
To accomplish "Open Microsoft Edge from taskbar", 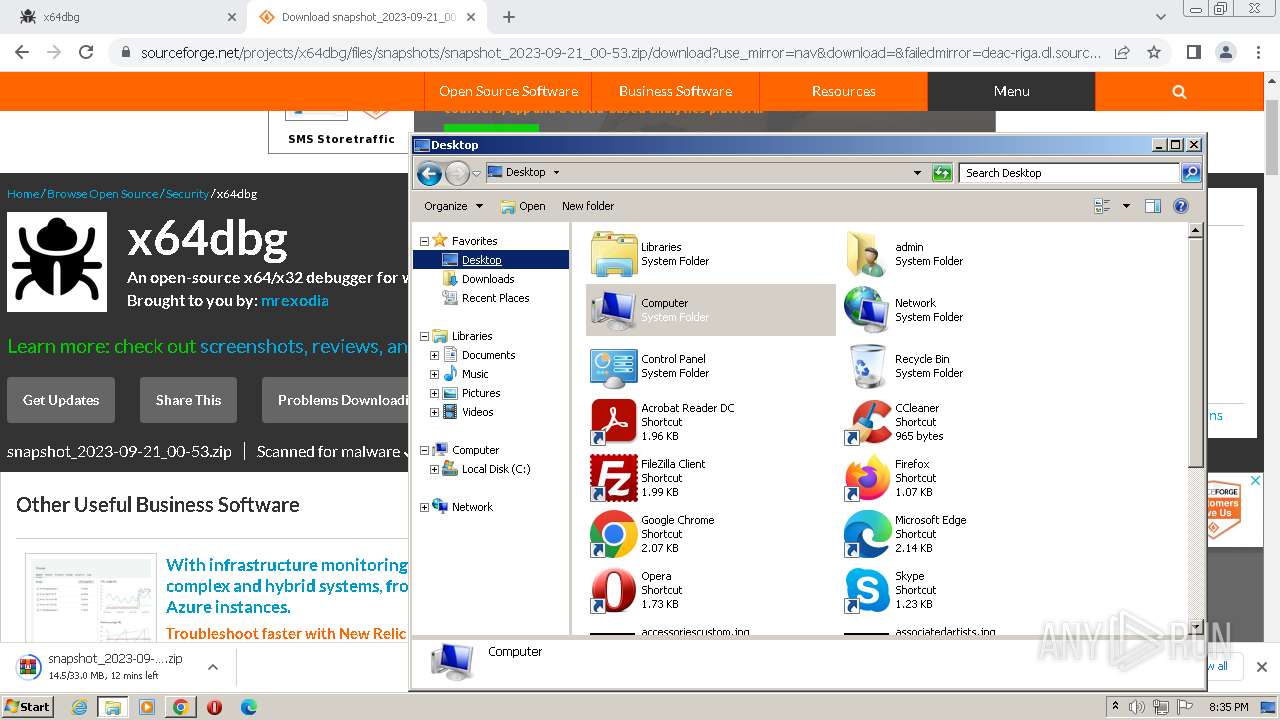I will 248,707.
